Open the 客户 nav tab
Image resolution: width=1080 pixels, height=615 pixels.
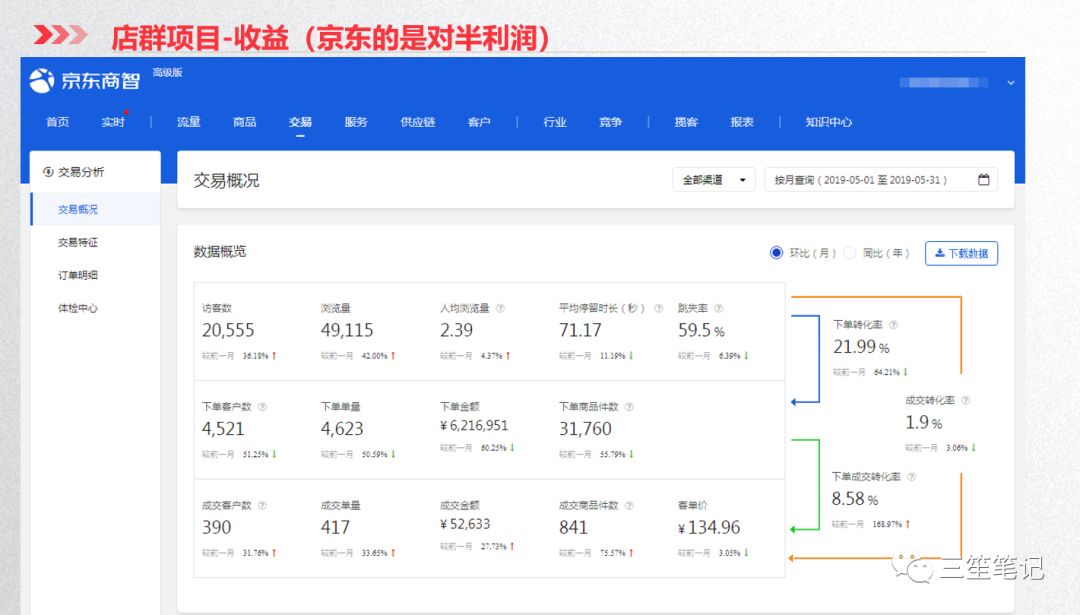point(479,122)
